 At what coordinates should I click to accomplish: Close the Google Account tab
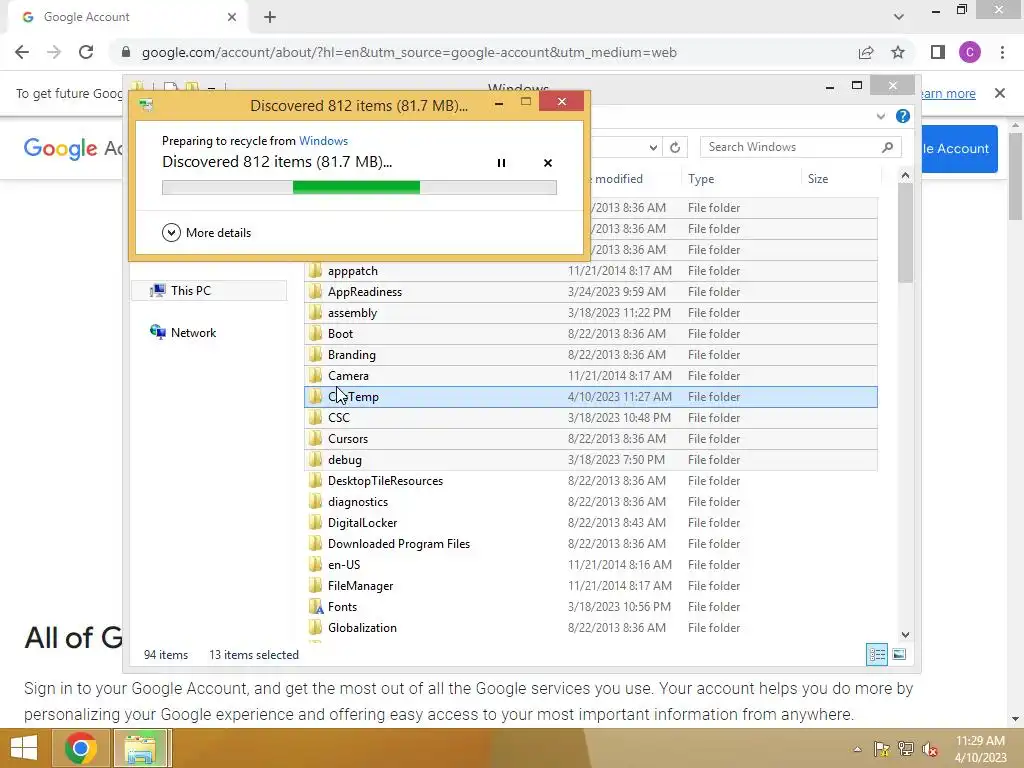pos(232,17)
